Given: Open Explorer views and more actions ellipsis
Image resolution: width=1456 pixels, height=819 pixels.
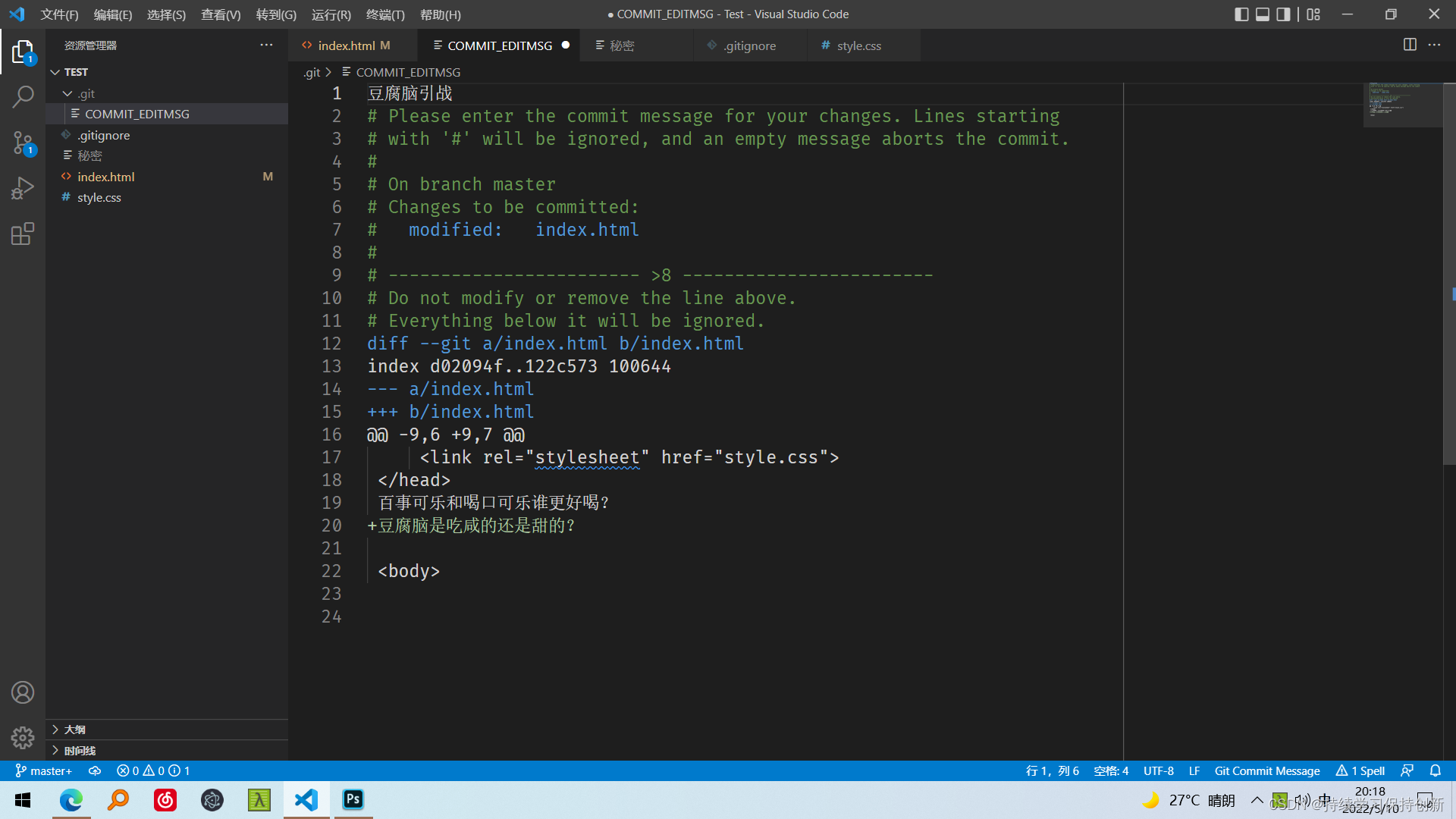Looking at the screenshot, I should pos(266,45).
